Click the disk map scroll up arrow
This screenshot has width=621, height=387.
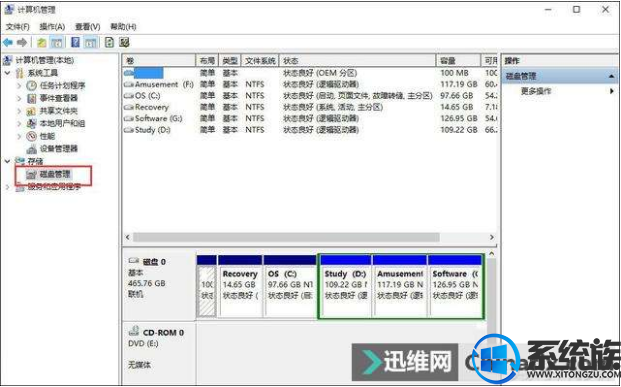(491, 254)
